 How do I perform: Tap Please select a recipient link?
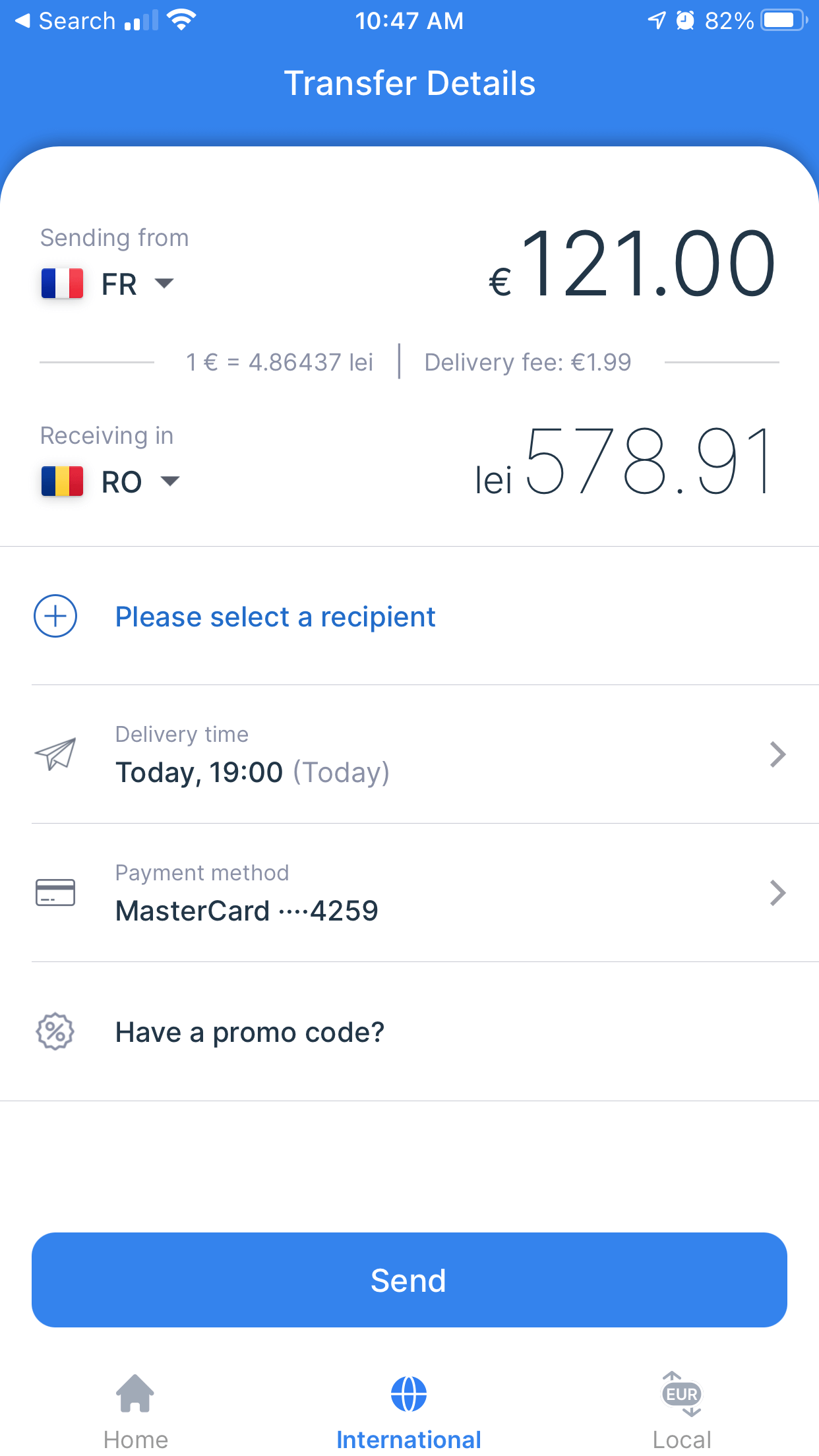pos(275,617)
